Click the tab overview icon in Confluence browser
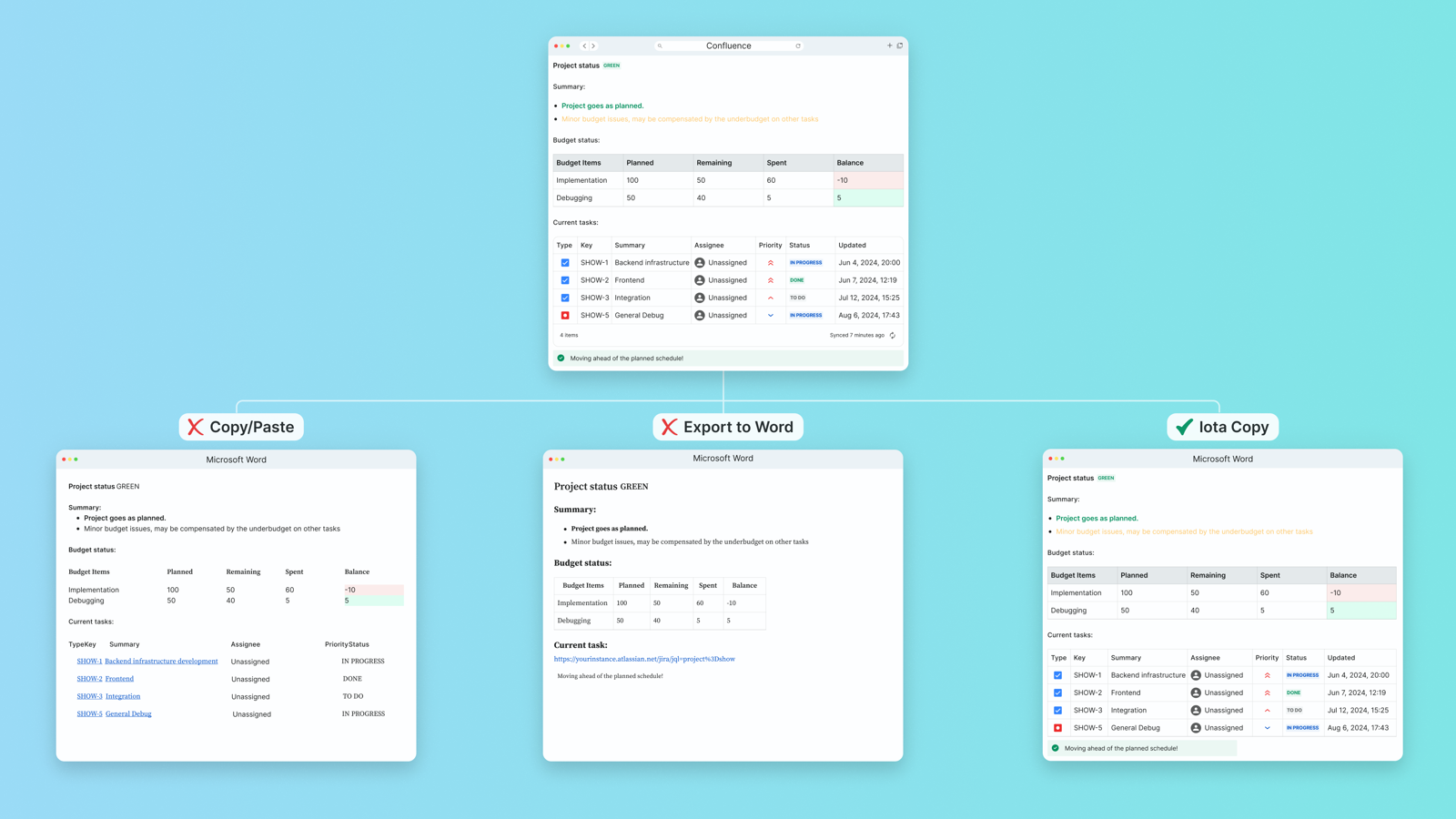This screenshot has width=1456, height=819. 900,45
